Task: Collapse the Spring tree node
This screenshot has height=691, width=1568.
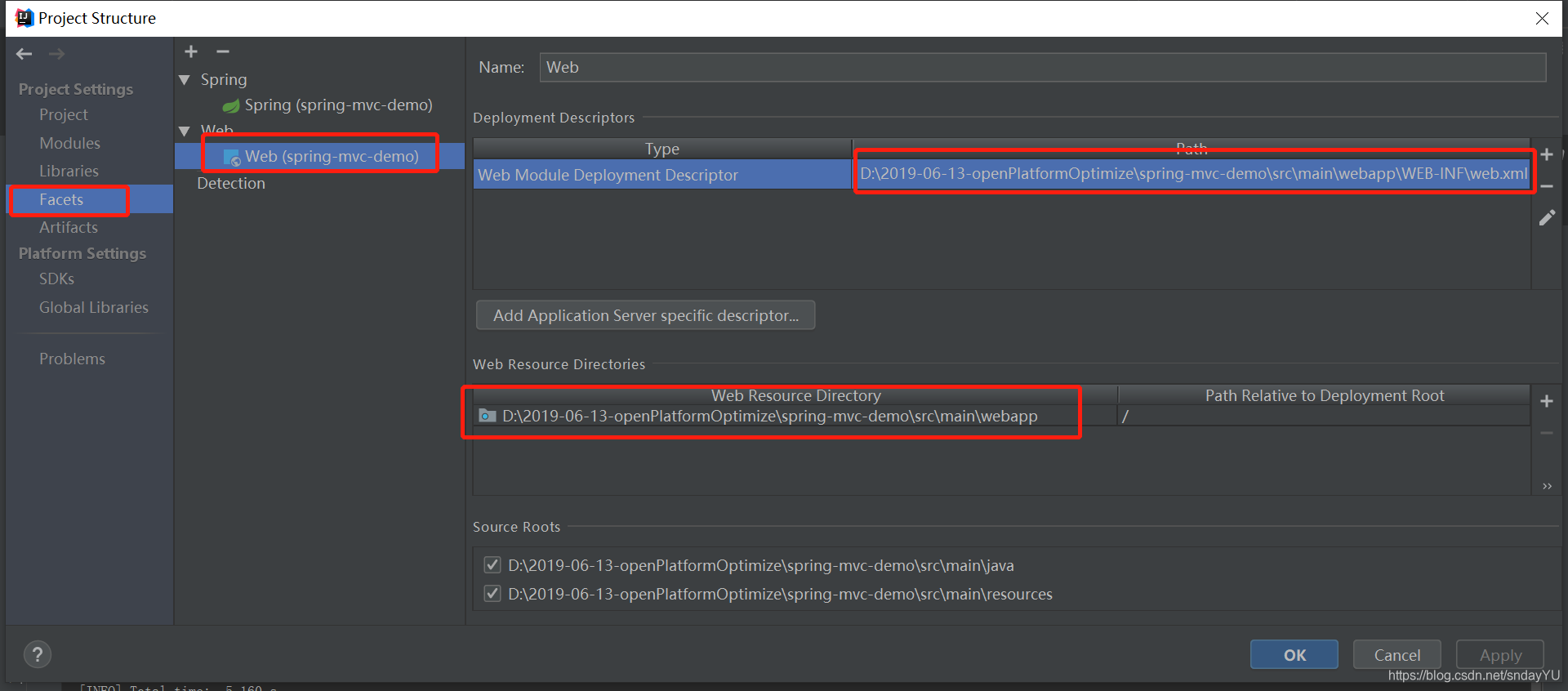Action: click(185, 80)
